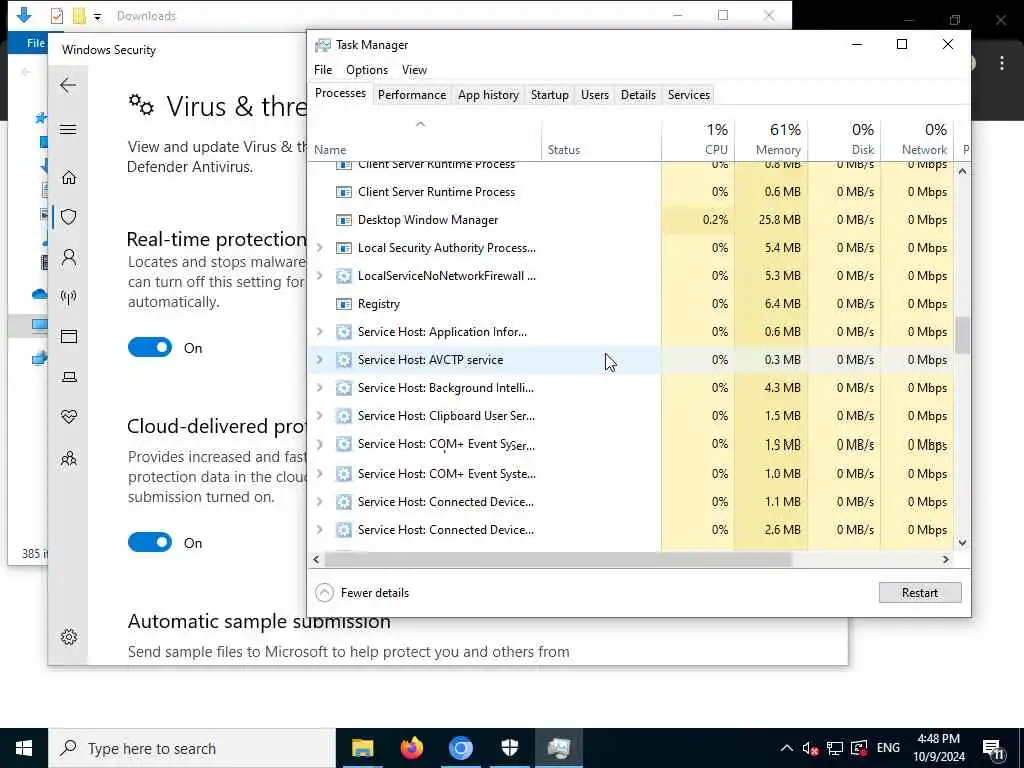Select the Registry process row
The image size is (1024, 768).
(631, 304)
